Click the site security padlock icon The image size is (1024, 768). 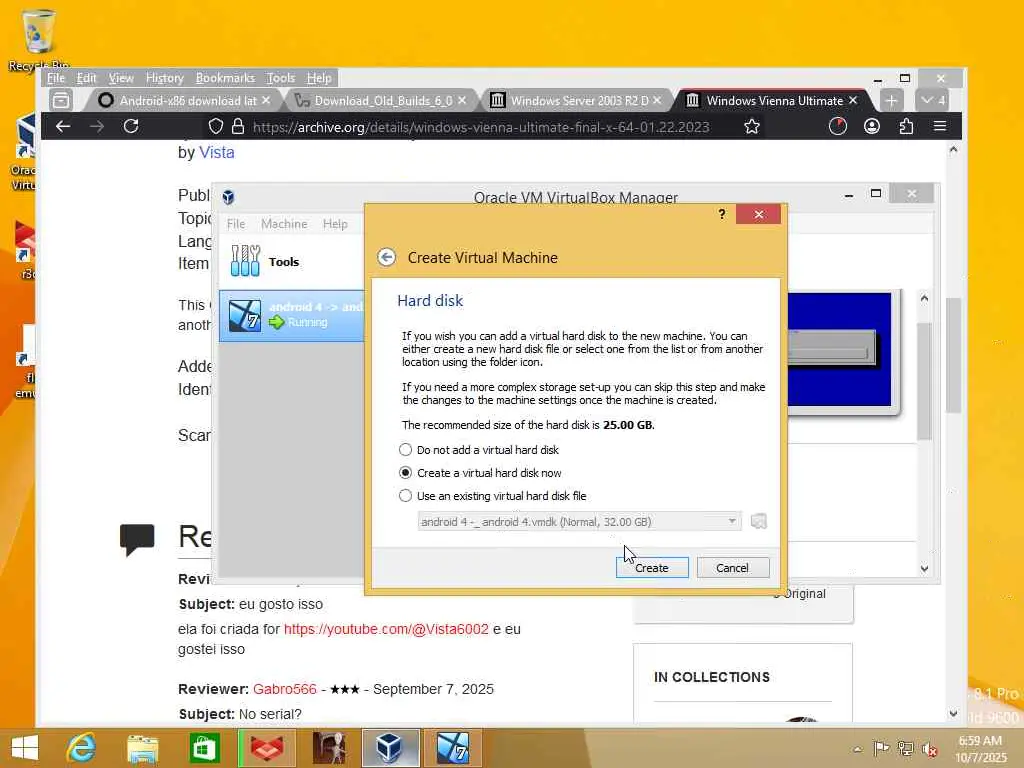(x=238, y=126)
